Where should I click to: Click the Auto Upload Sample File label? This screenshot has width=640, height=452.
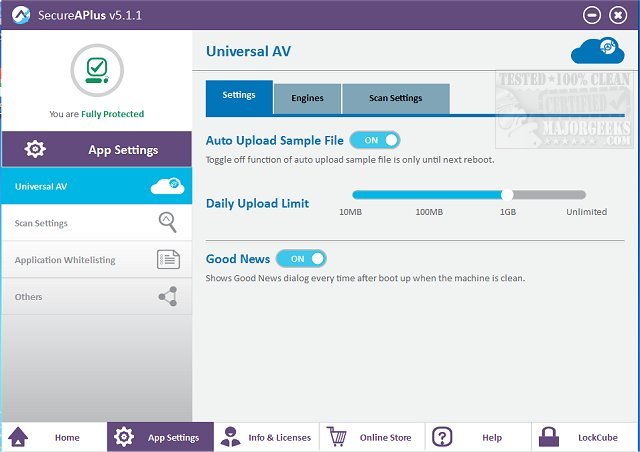tap(275, 140)
